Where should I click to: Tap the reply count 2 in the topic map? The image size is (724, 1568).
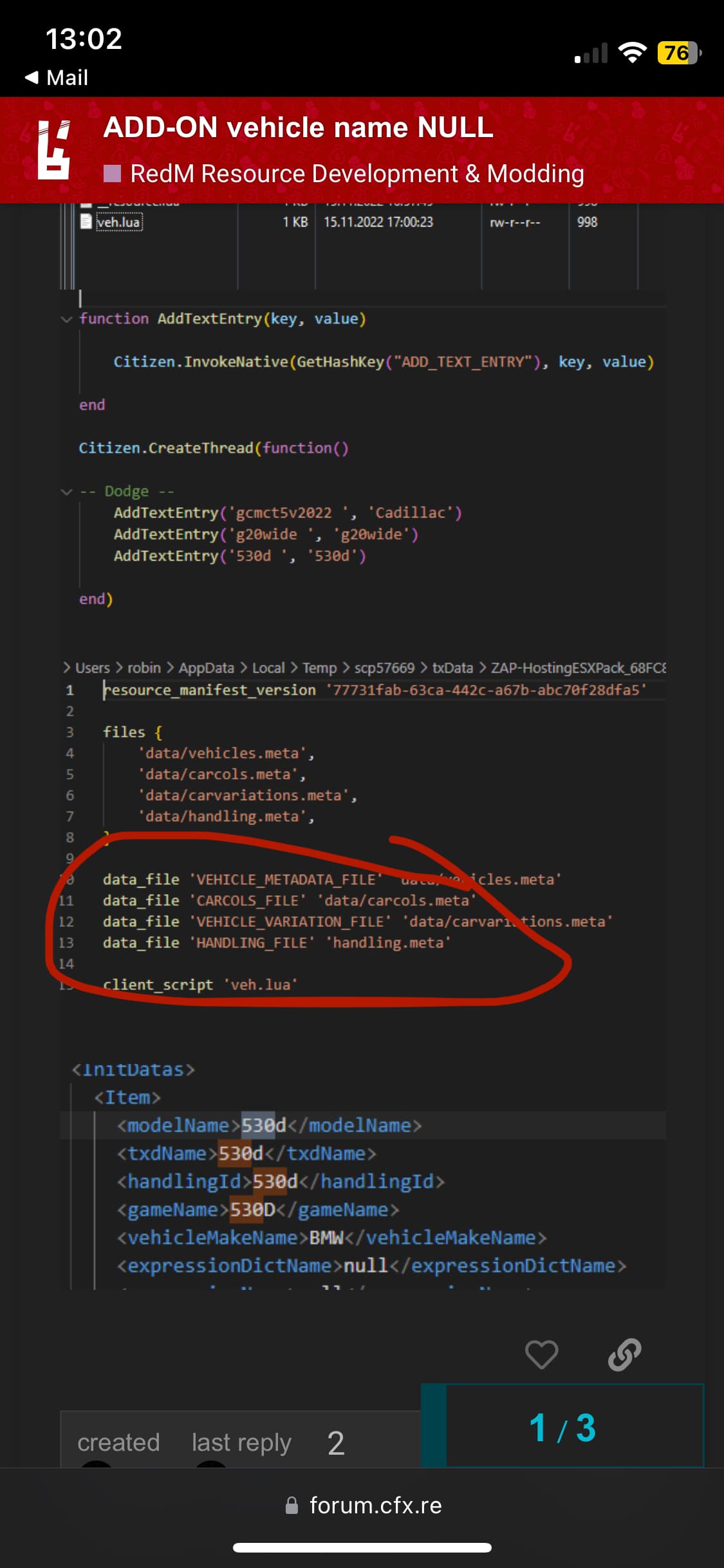(x=336, y=1443)
